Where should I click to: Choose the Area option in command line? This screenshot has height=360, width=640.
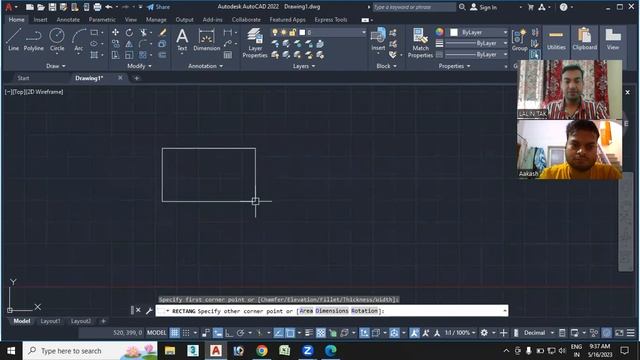point(306,311)
